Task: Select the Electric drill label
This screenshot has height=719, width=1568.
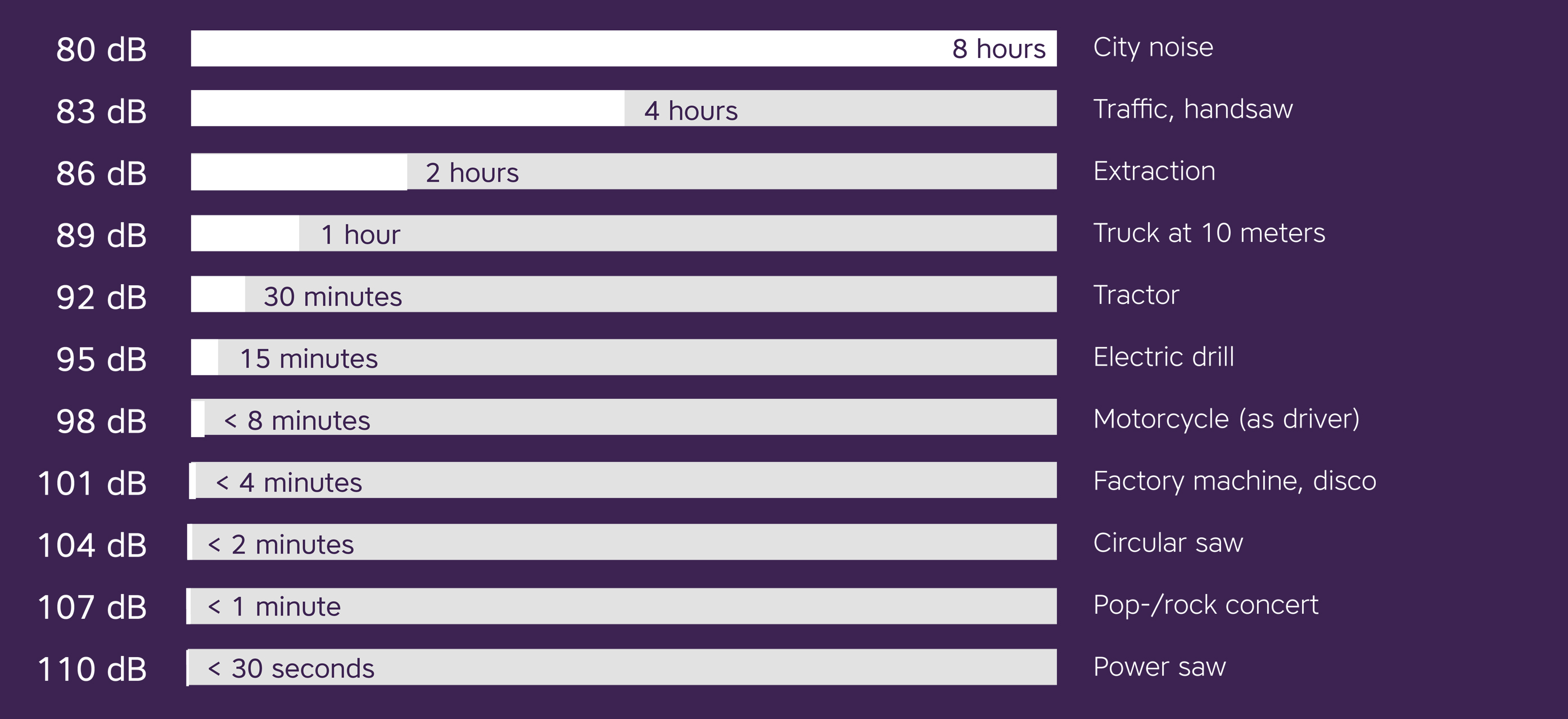Action: tap(1163, 357)
